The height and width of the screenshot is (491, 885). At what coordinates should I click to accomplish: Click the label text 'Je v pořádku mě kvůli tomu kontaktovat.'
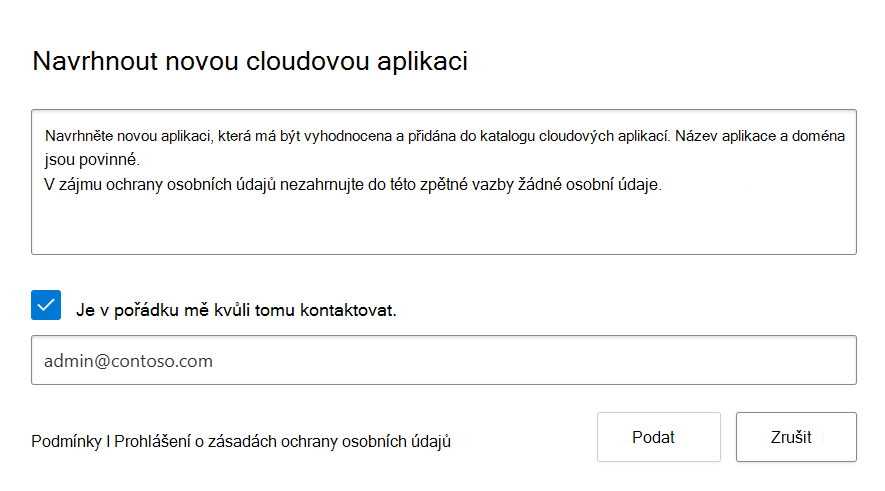pyautogui.click(x=236, y=310)
